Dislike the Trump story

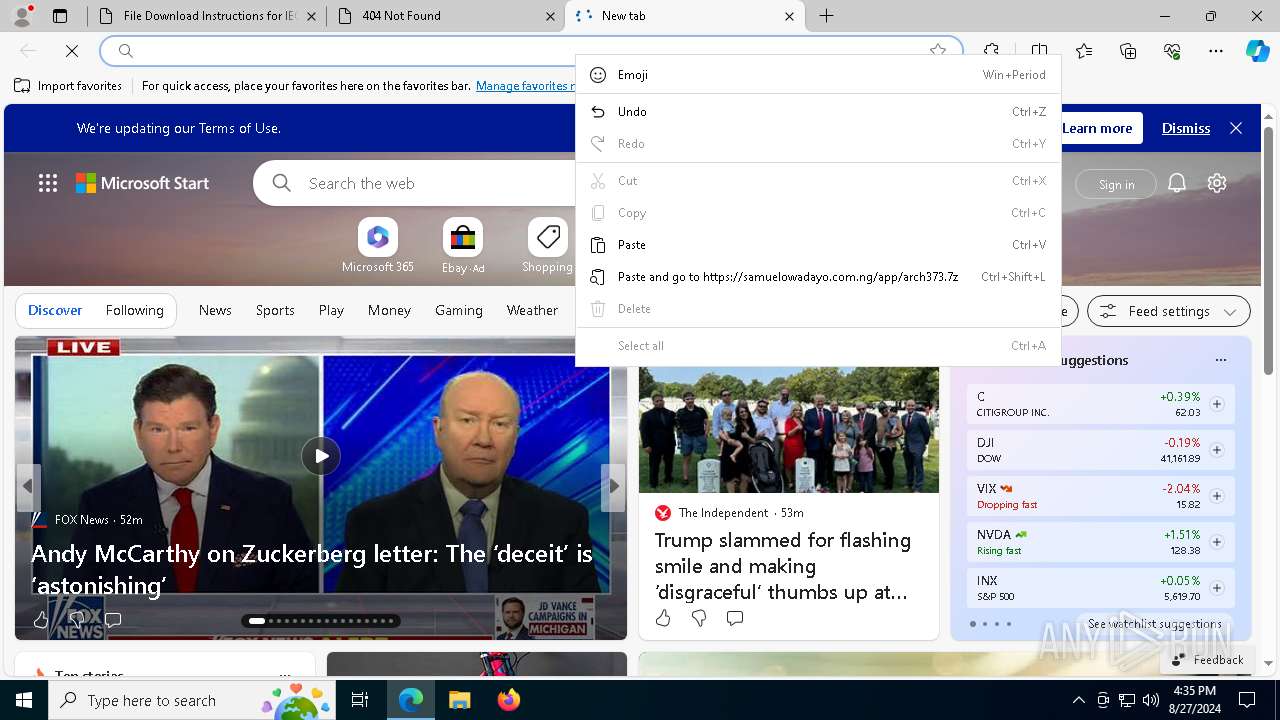pyautogui.click(x=699, y=618)
